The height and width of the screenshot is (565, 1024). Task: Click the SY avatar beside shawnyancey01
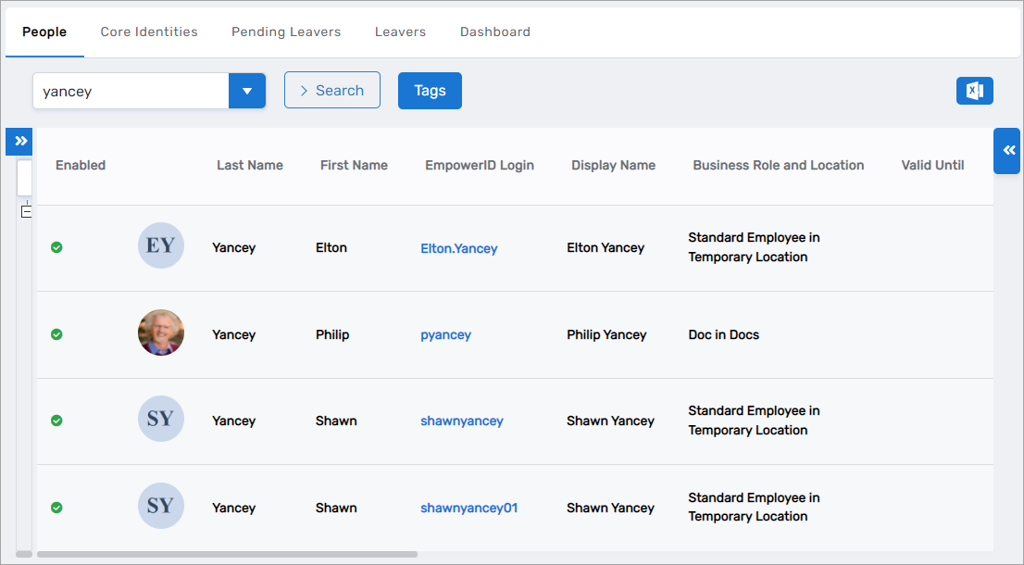[x=160, y=506]
